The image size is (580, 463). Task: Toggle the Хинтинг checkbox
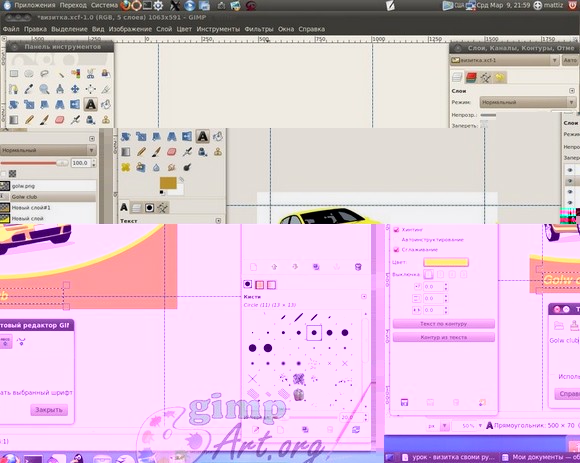coord(396,230)
